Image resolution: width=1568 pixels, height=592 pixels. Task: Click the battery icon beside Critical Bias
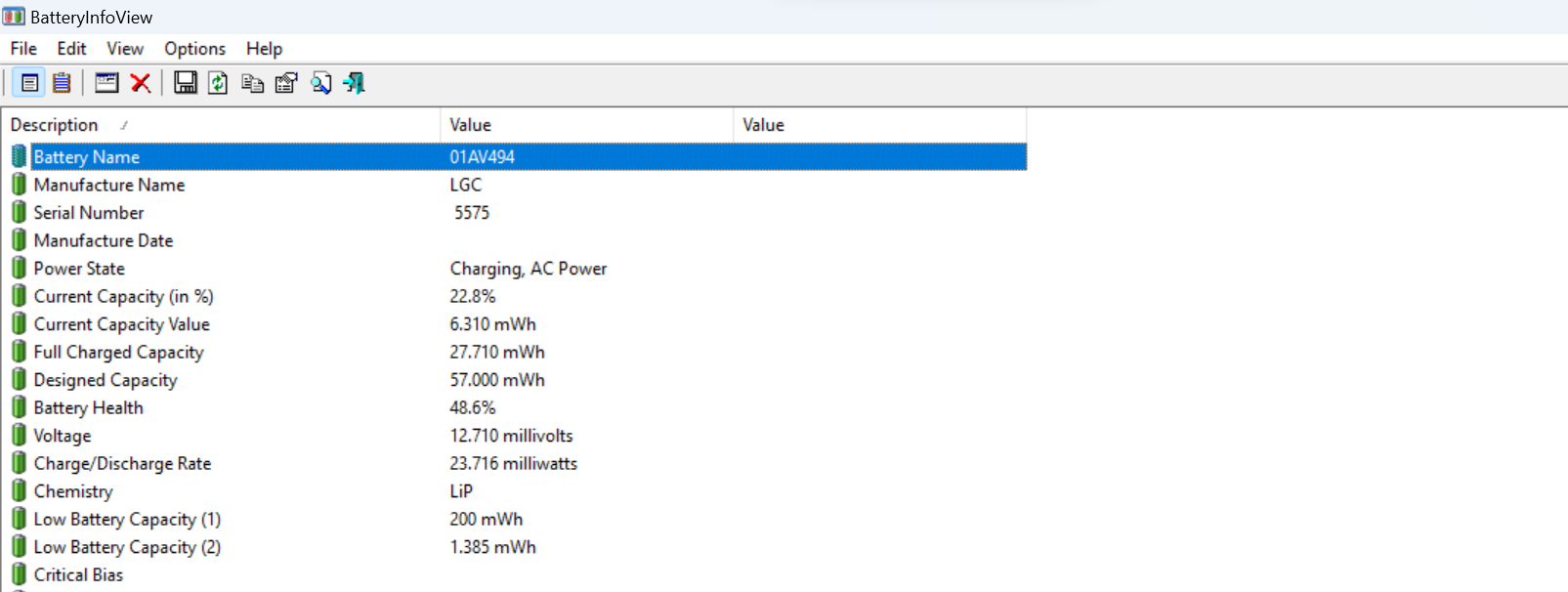pos(19,574)
